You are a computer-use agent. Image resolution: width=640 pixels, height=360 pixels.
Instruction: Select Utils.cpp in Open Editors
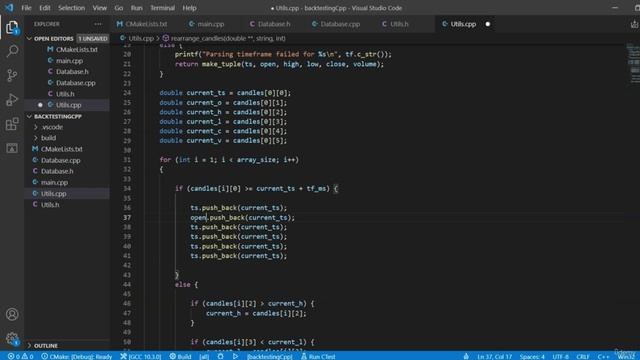point(69,105)
